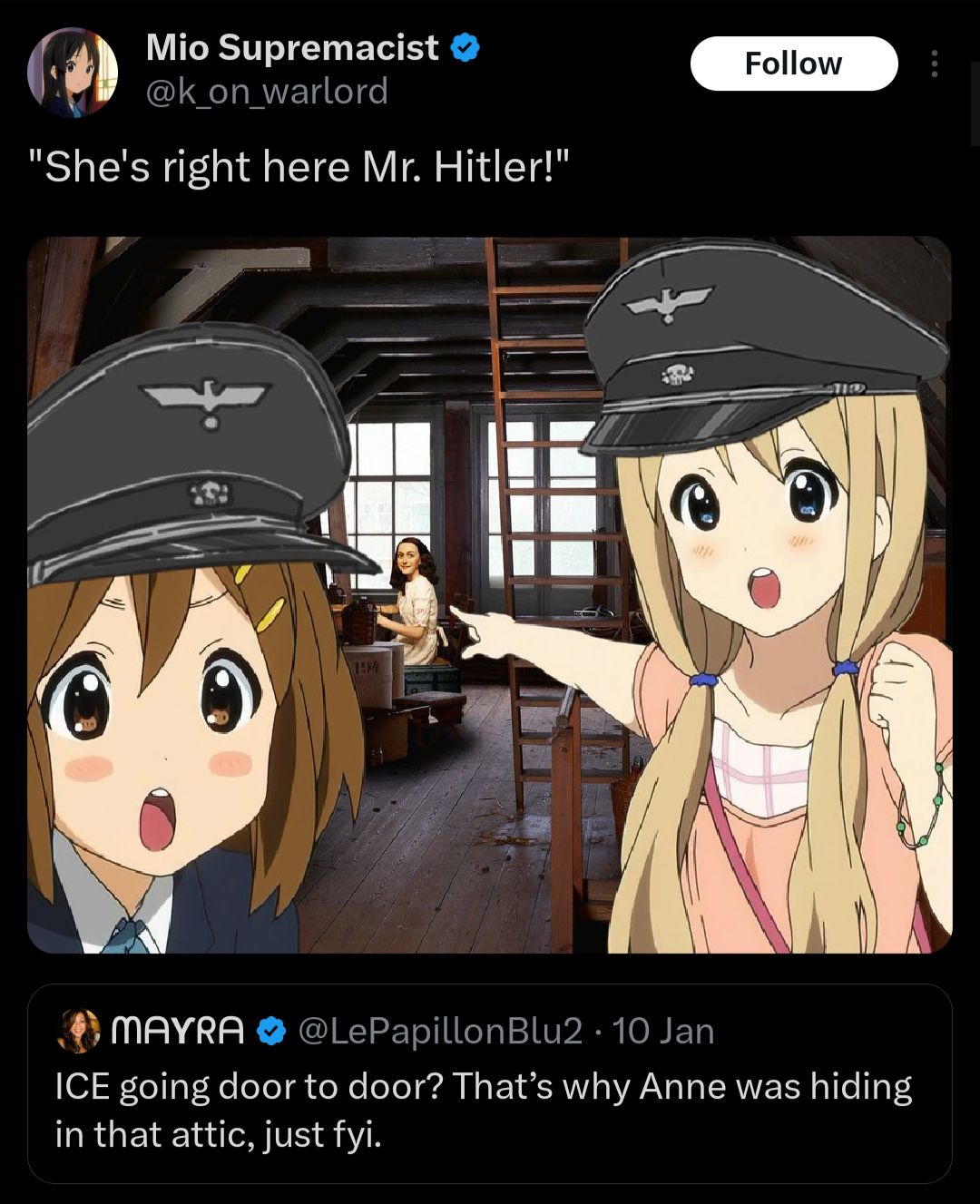This screenshot has height=1204, width=980.
Task: Click the yellow hair clips on brown-haired character
Action: 260,601
